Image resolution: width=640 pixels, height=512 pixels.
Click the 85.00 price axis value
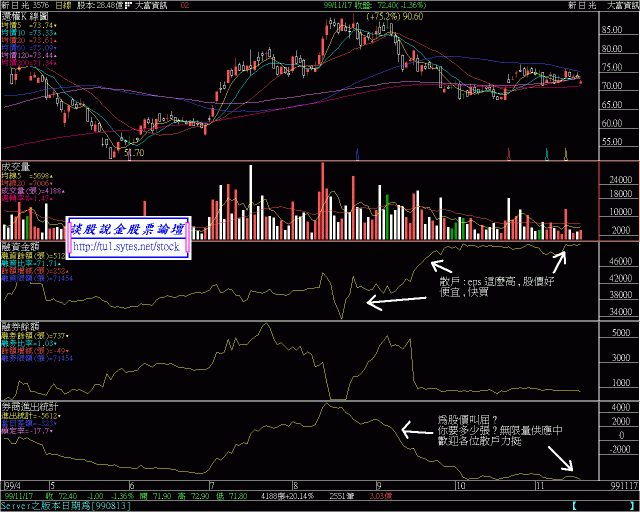pos(611,30)
